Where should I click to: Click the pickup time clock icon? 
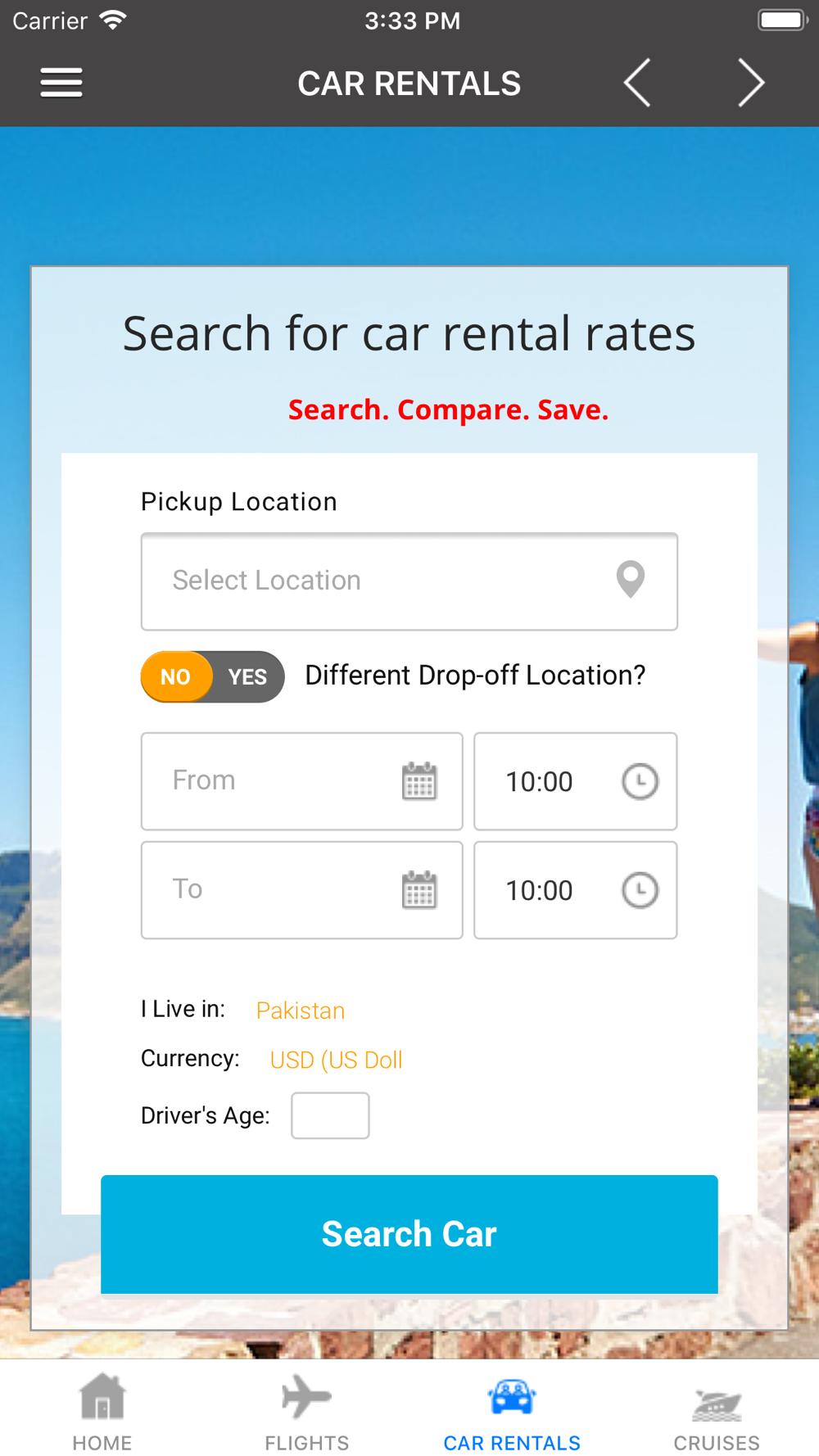coord(640,781)
